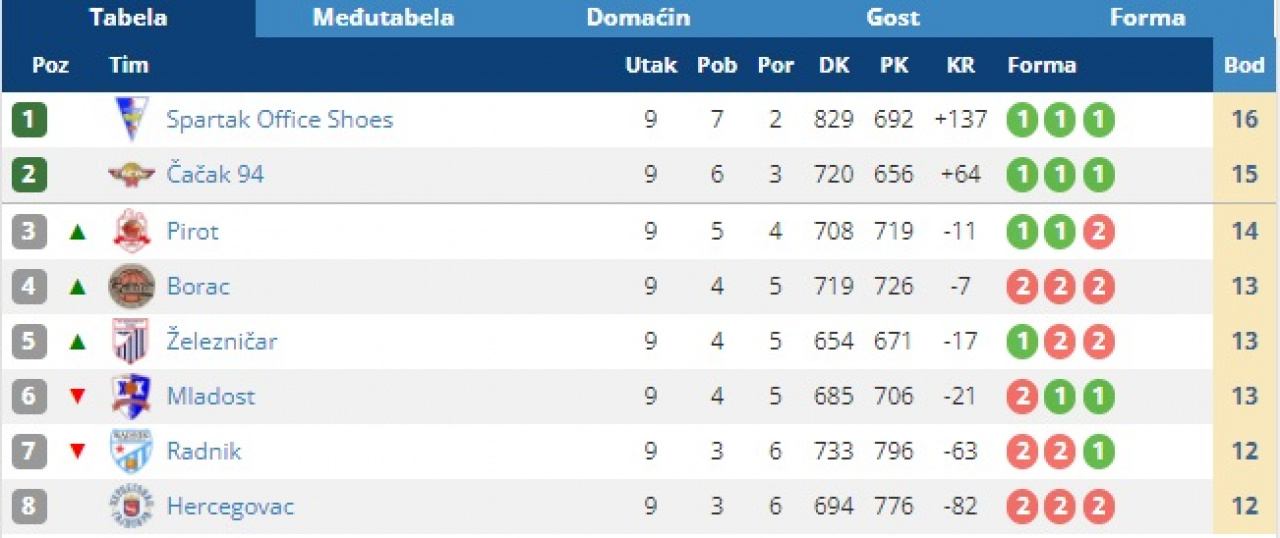Select the Gost tab
The width and height of the screenshot is (1280, 538).
point(893,18)
